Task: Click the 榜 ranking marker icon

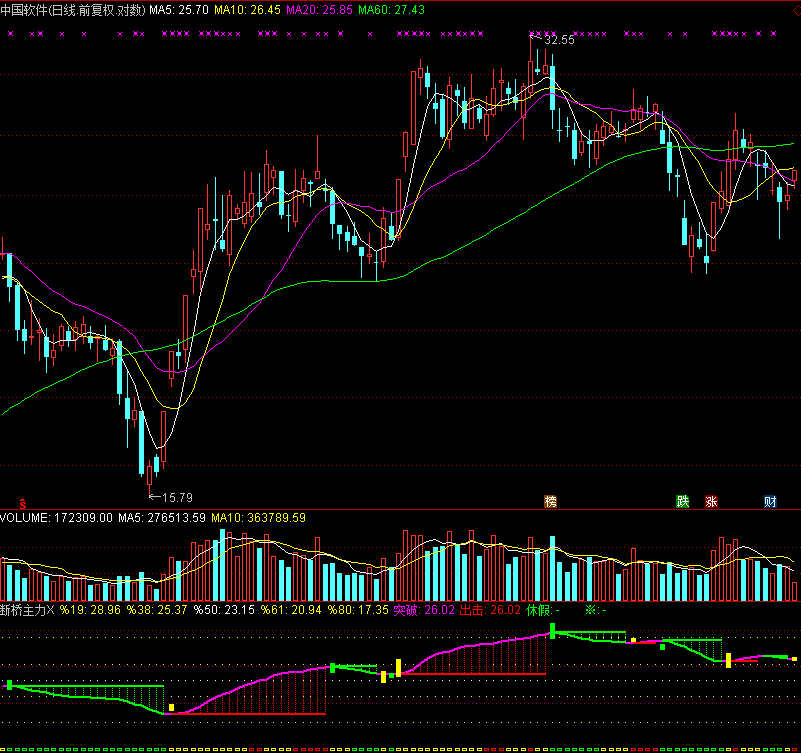Action: pos(550,501)
